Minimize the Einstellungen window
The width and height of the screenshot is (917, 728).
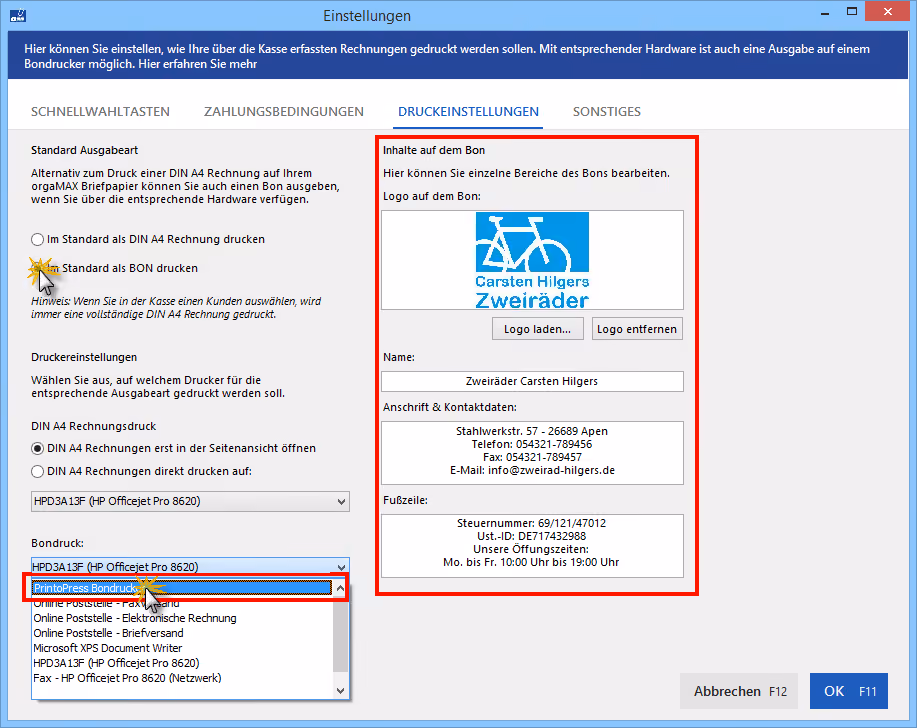tap(825, 13)
